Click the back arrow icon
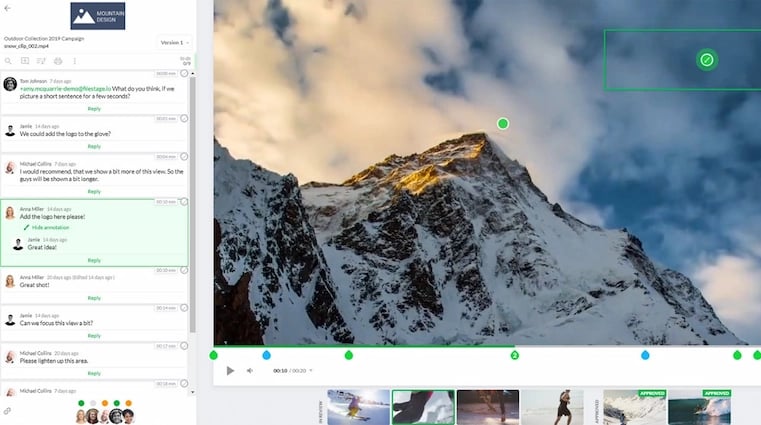Image resolution: width=761 pixels, height=425 pixels. [x=8, y=8]
